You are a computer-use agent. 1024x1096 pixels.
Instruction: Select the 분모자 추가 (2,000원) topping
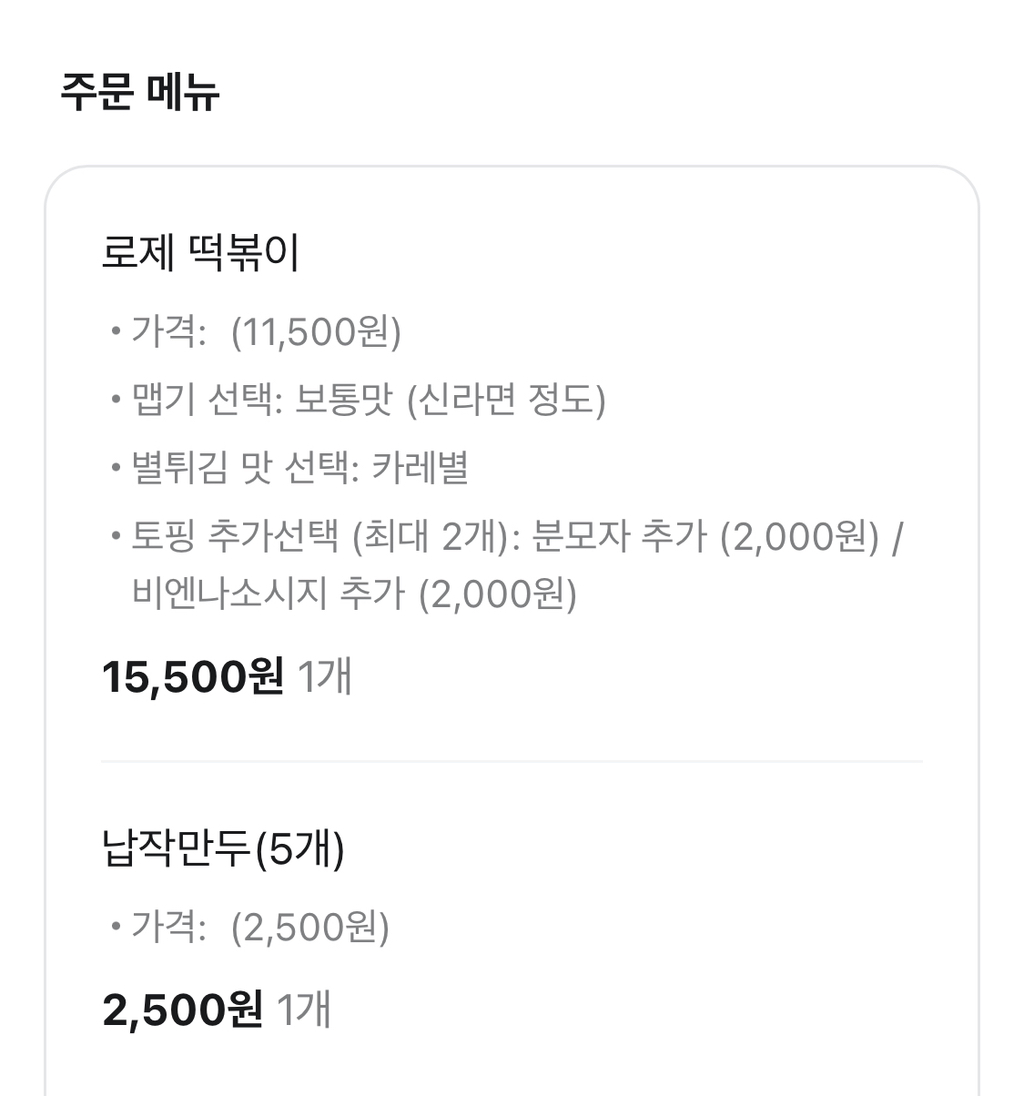(x=705, y=537)
